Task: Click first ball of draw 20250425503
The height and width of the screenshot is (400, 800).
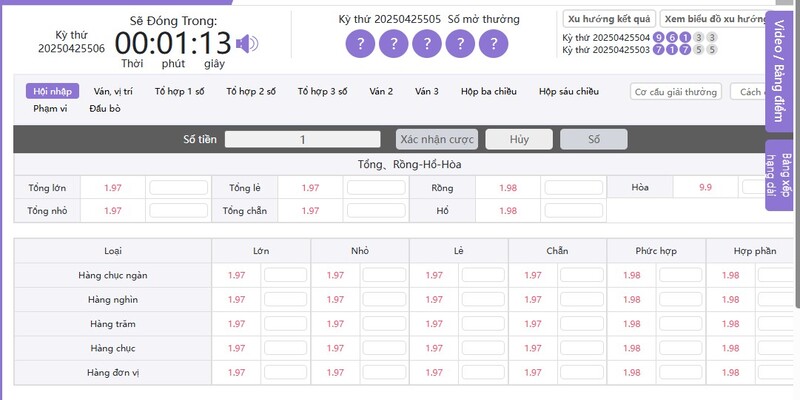Action: click(x=658, y=49)
